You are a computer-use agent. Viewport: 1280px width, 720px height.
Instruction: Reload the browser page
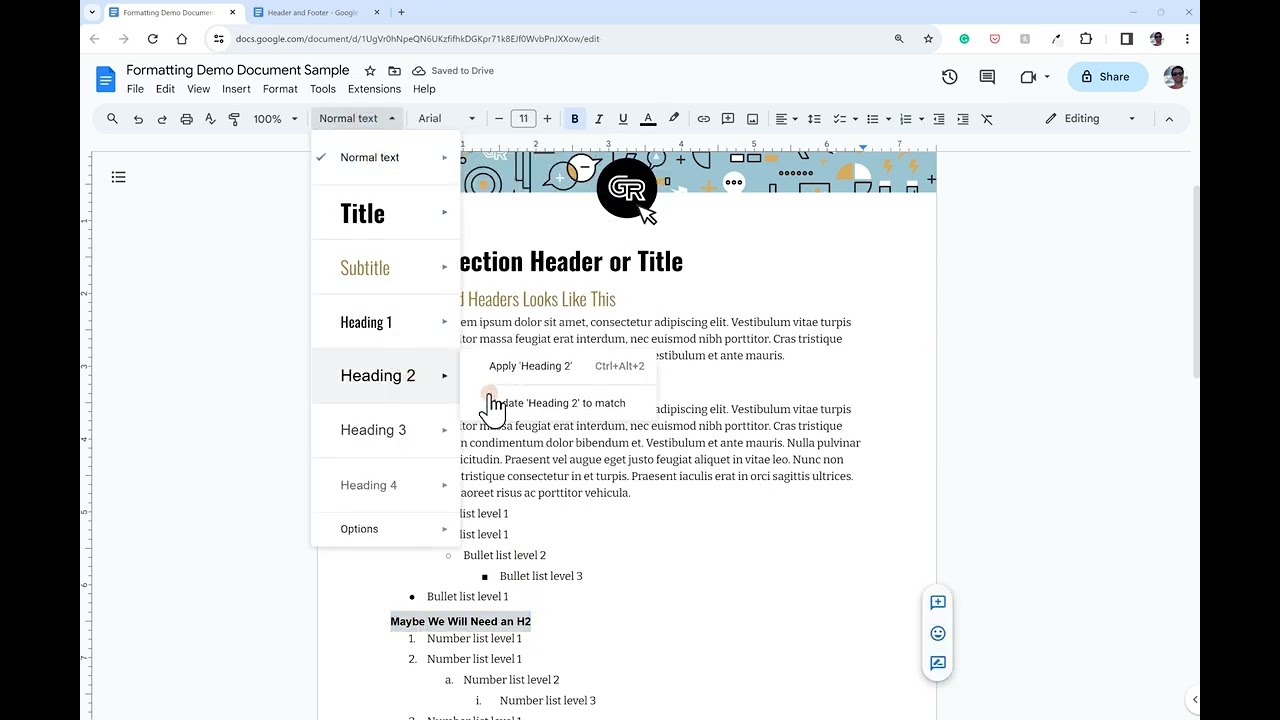pyautogui.click(x=152, y=39)
